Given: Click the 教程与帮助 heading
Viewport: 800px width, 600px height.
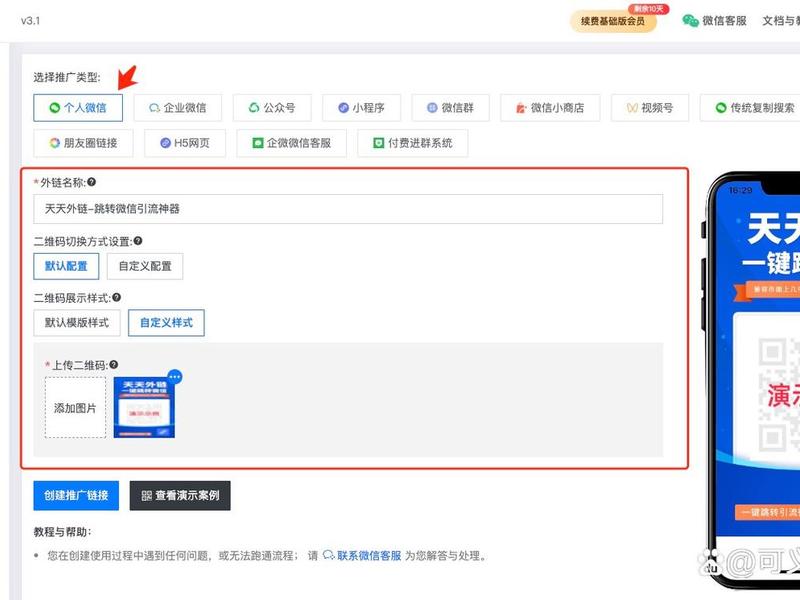Looking at the screenshot, I should tap(62, 532).
